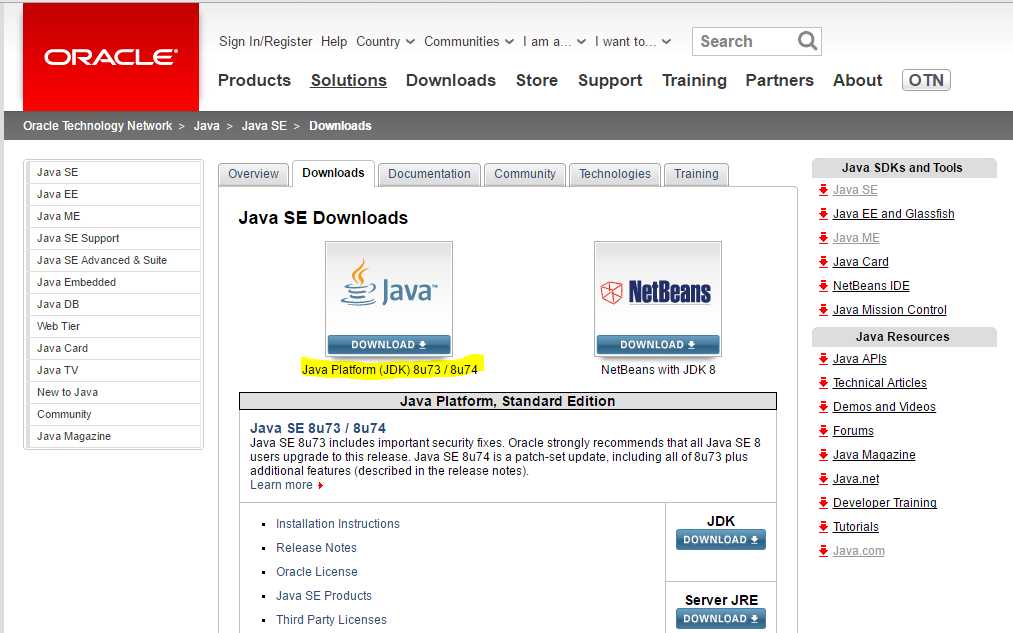The width and height of the screenshot is (1013, 633).
Task: Open the About menu
Action: 857,80
